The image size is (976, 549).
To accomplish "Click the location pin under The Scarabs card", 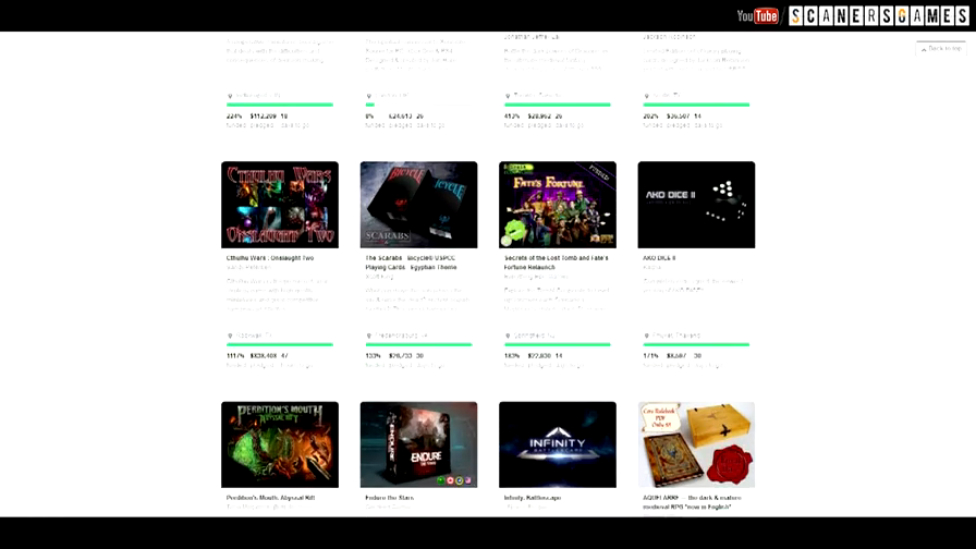I will tap(368, 336).
